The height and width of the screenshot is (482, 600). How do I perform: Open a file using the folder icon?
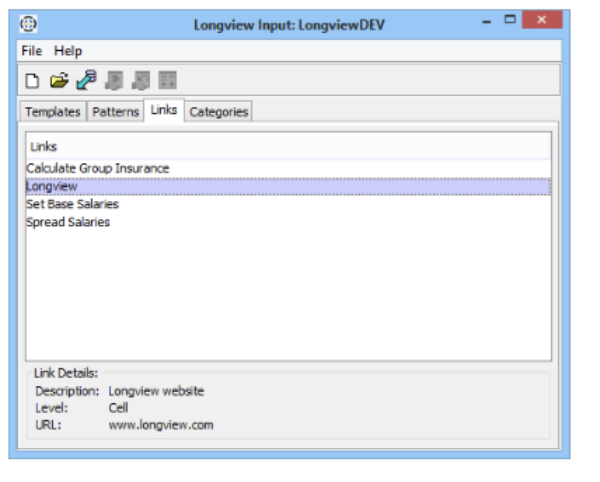pos(59,80)
